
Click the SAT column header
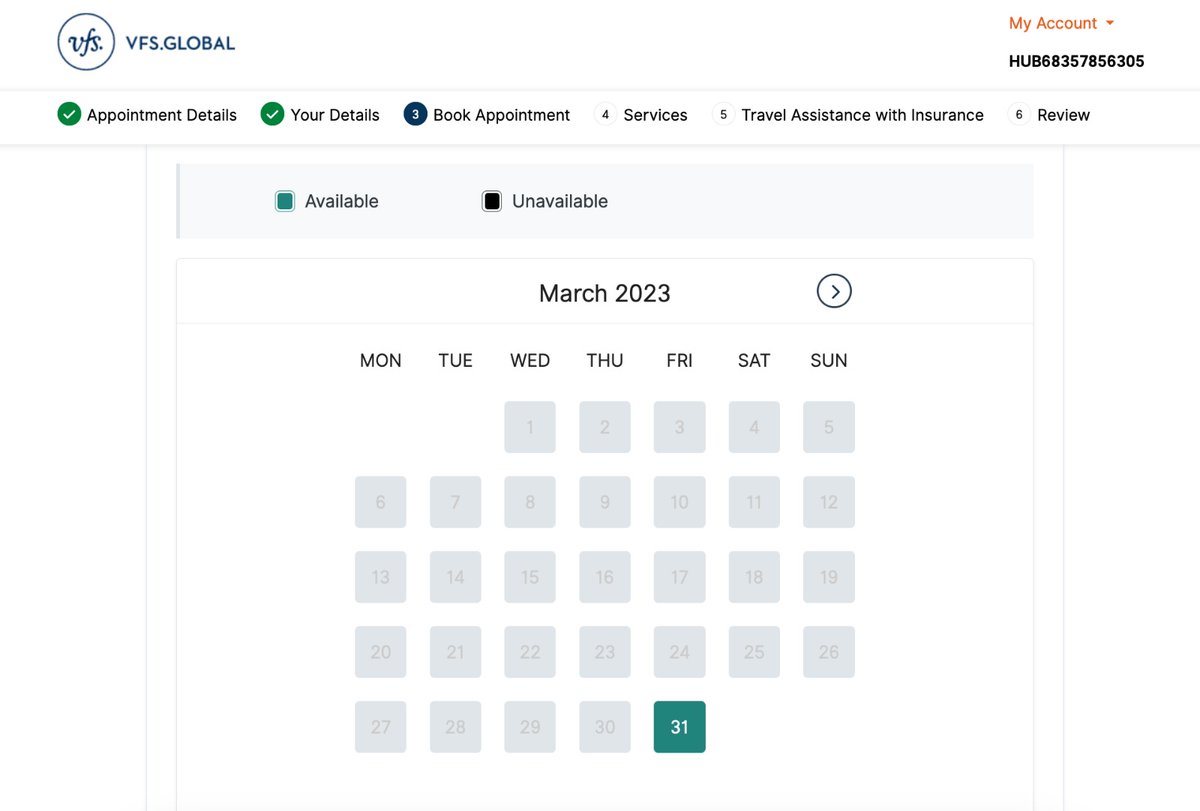(754, 361)
